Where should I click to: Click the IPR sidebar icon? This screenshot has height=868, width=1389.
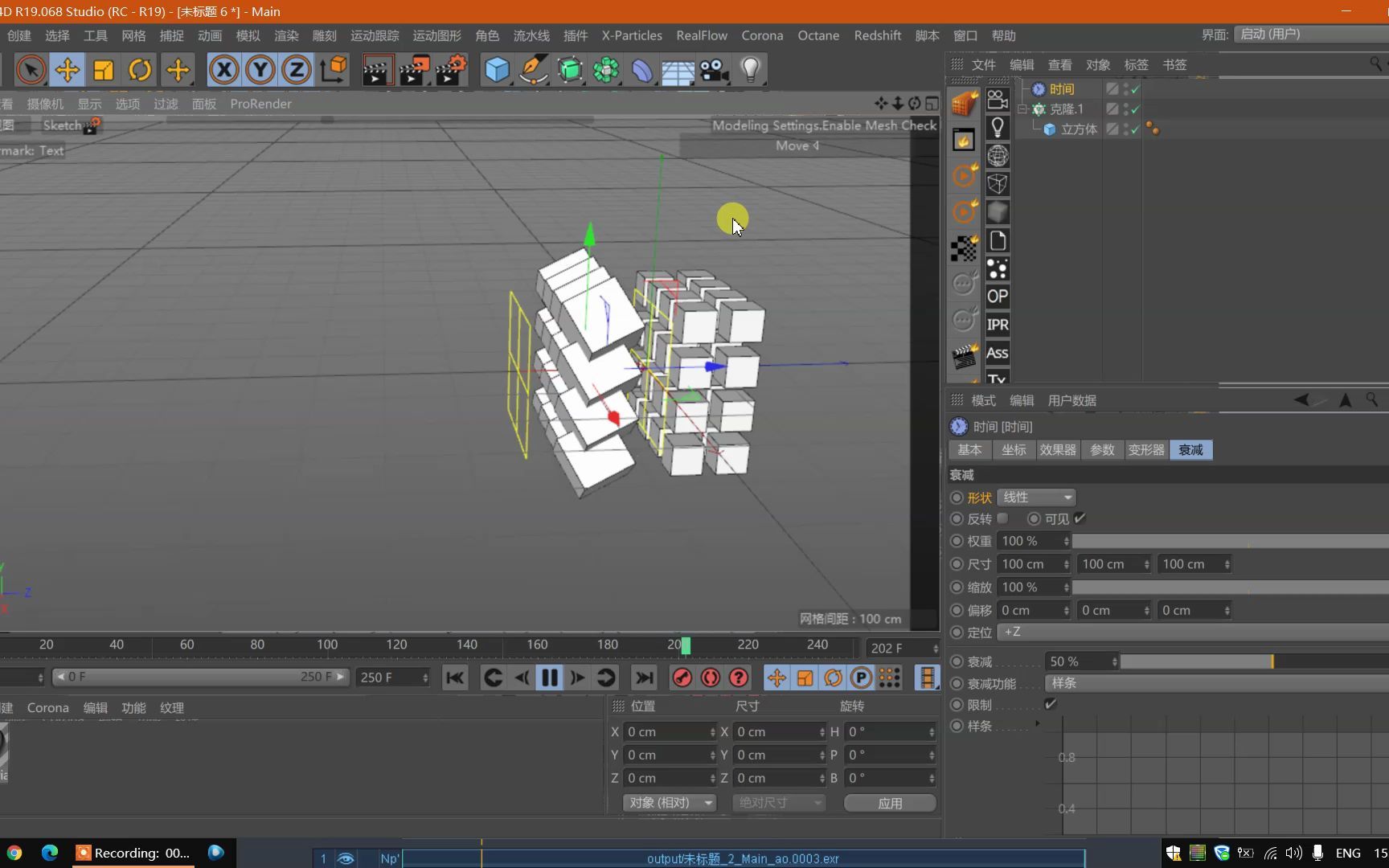click(x=997, y=325)
